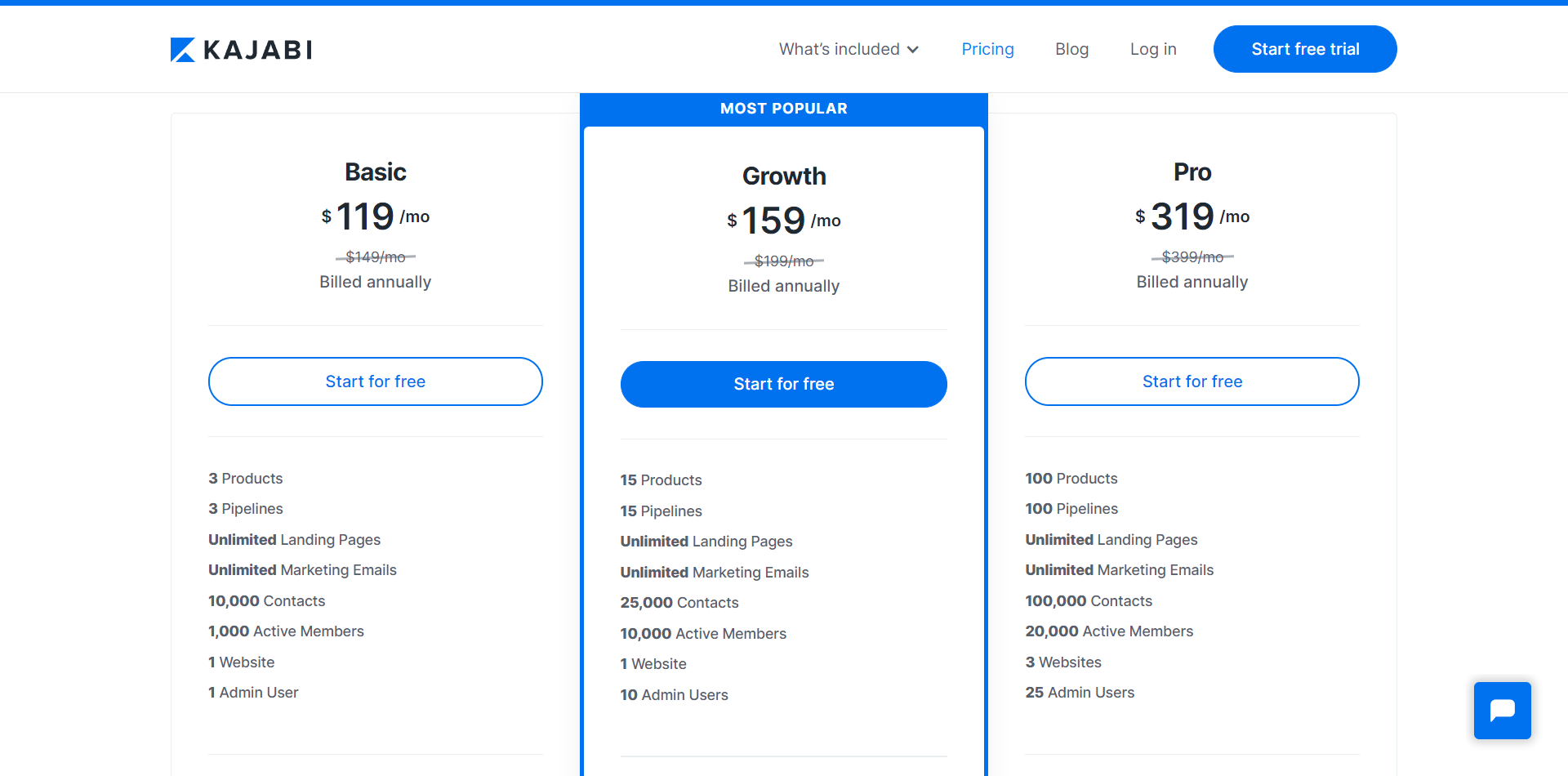Click the $319 /mo price

pyautogui.click(x=1192, y=216)
